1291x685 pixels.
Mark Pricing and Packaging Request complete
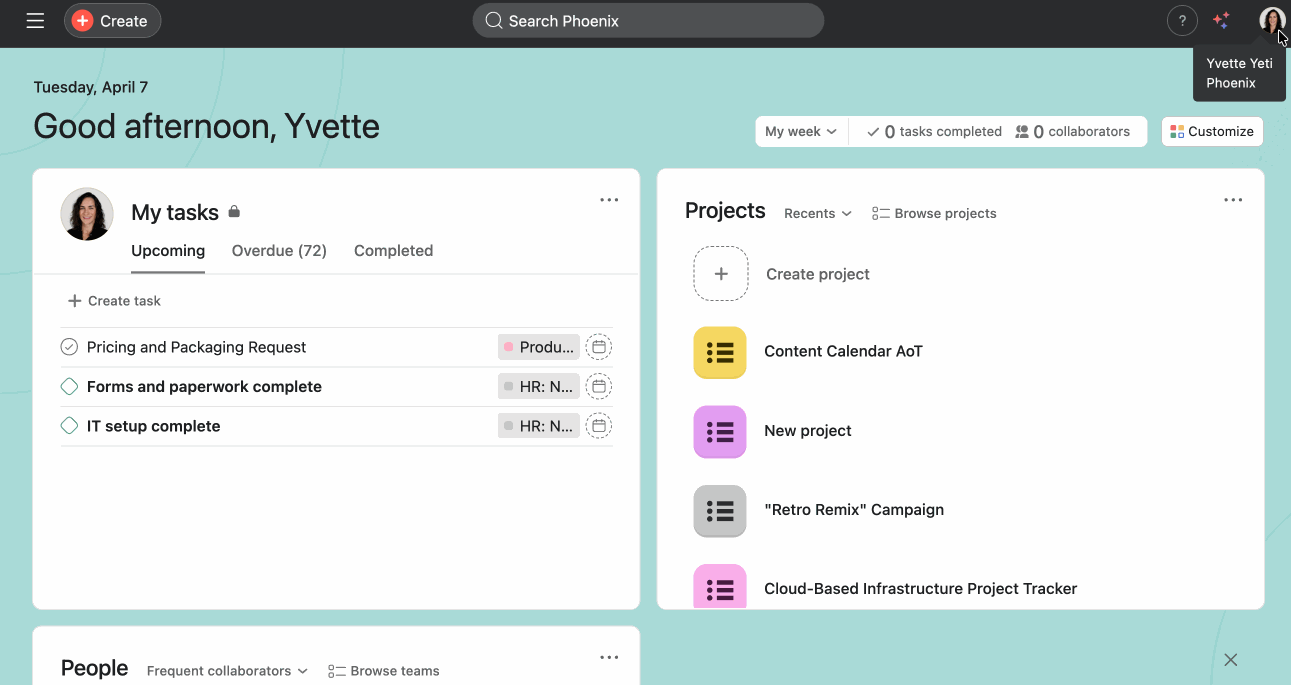point(69,347)
